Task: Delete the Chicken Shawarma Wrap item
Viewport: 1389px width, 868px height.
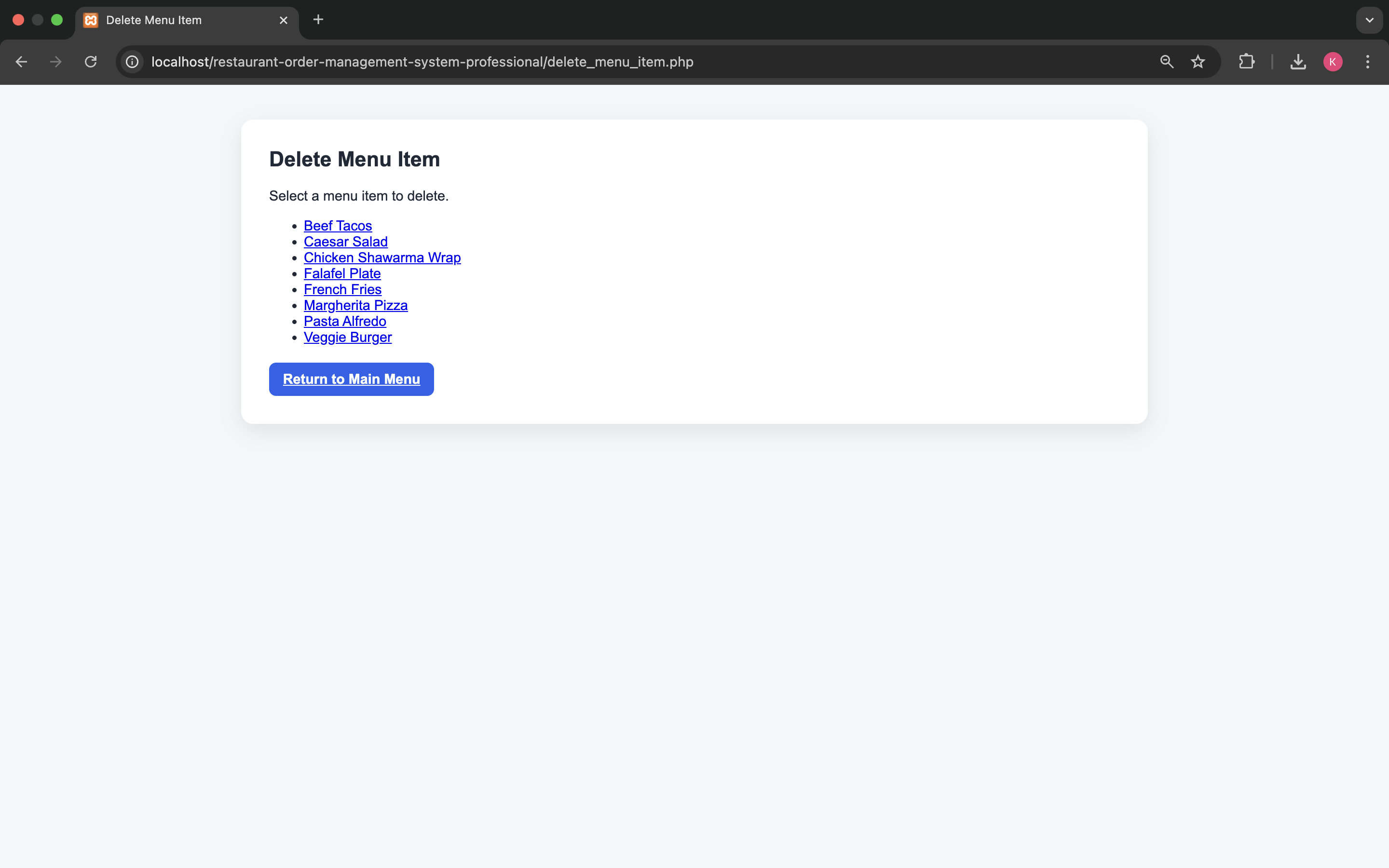Action: pos(381,258)
